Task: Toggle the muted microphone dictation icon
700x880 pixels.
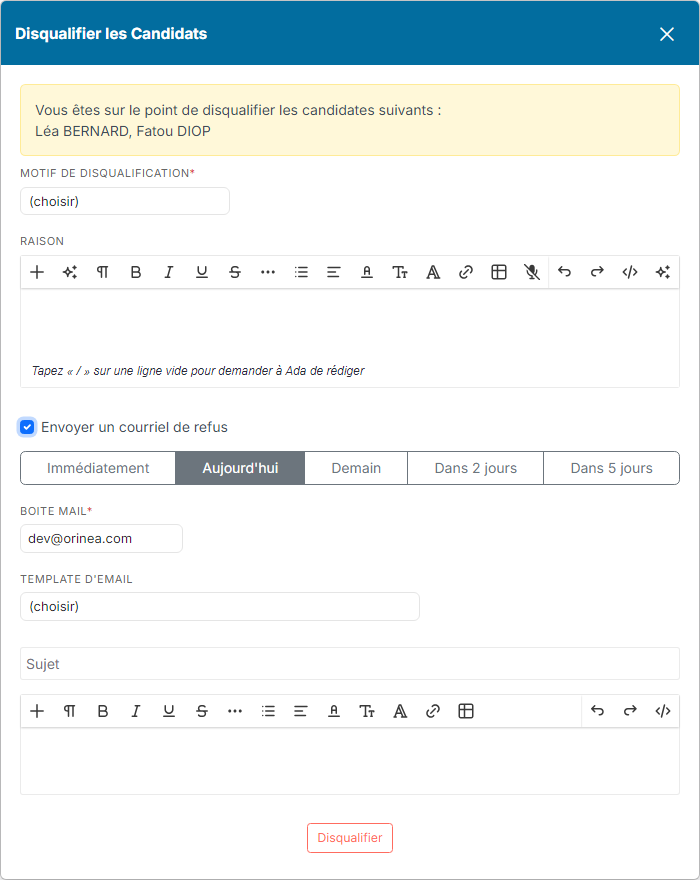Action: (x=532, y=272)
